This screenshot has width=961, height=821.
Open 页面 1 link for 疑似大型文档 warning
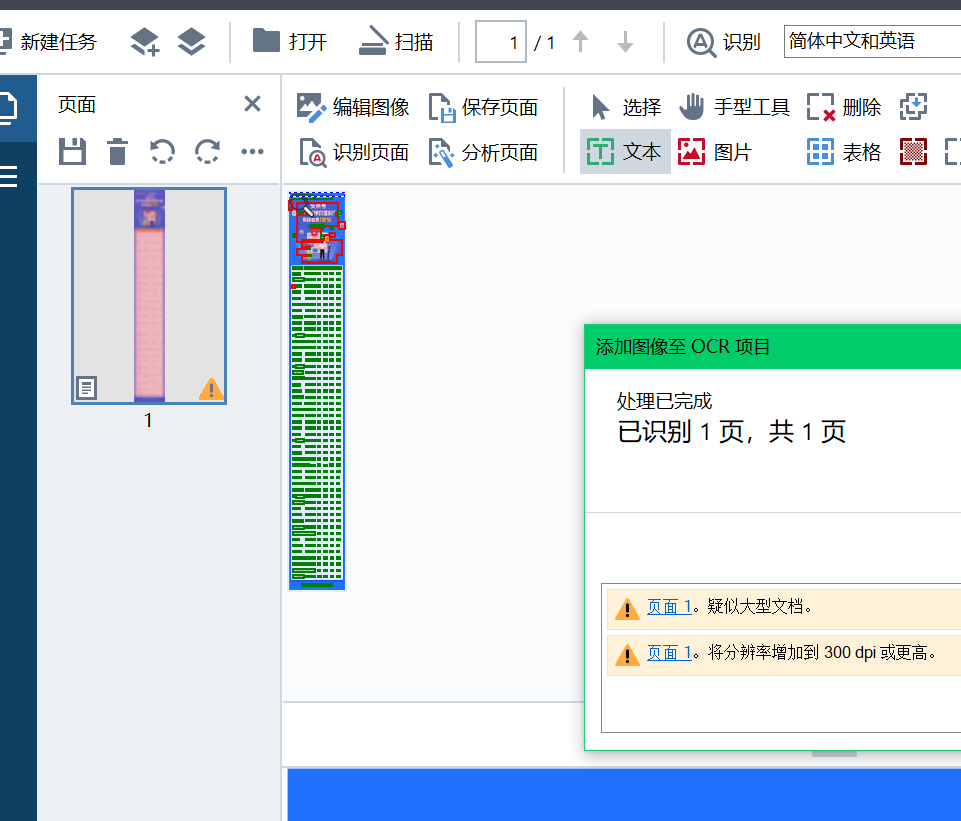669,607
